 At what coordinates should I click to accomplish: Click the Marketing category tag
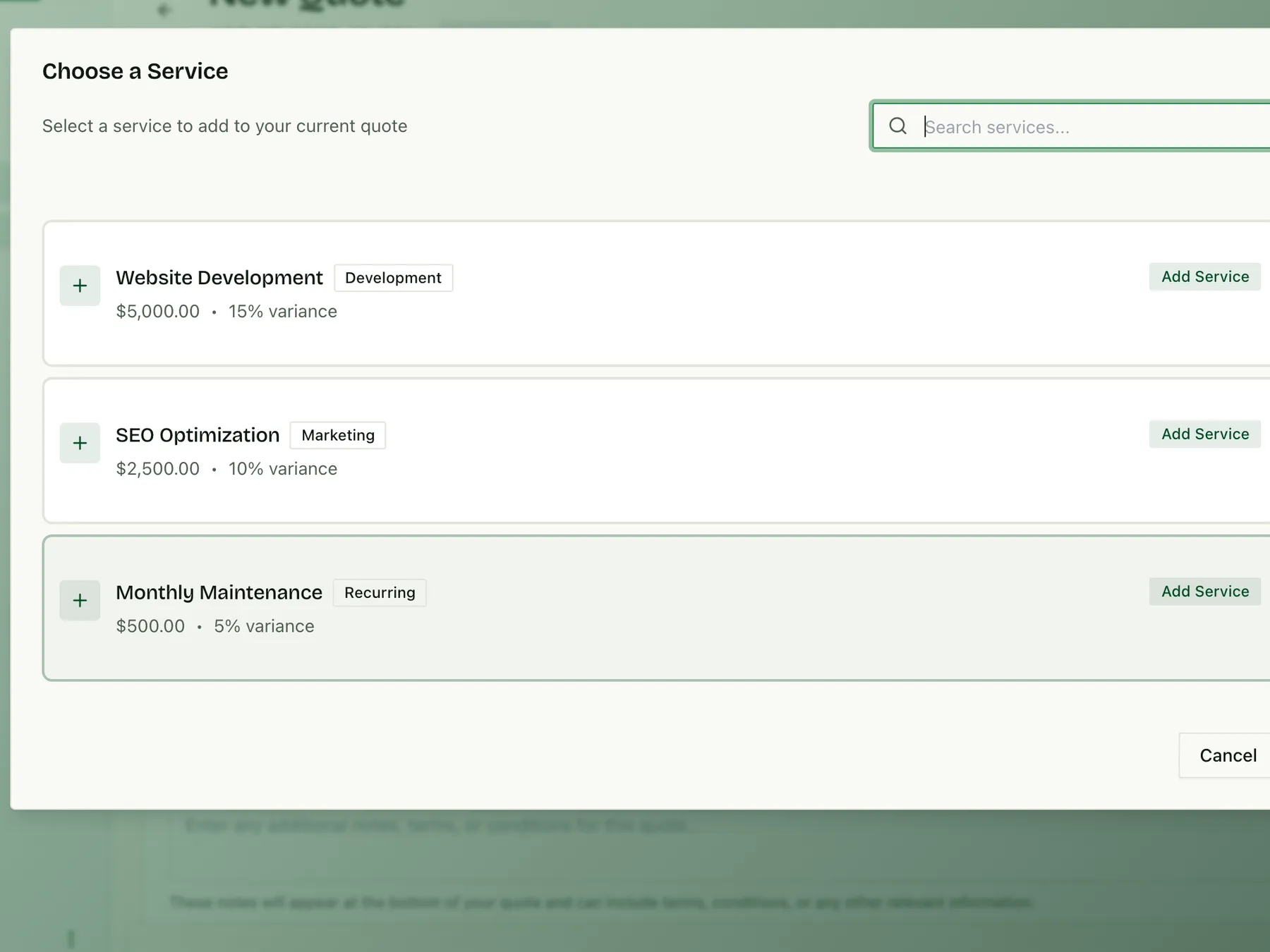click(x=338, y=435)
